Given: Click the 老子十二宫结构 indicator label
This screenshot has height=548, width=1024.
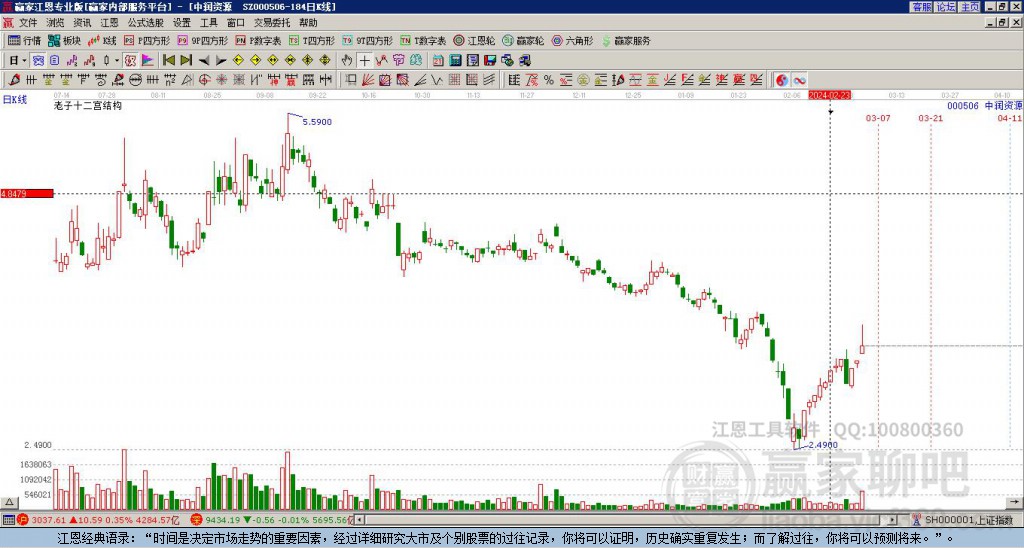Looking at the screenshot, I should pyautogui.click(x=88, y=105).
